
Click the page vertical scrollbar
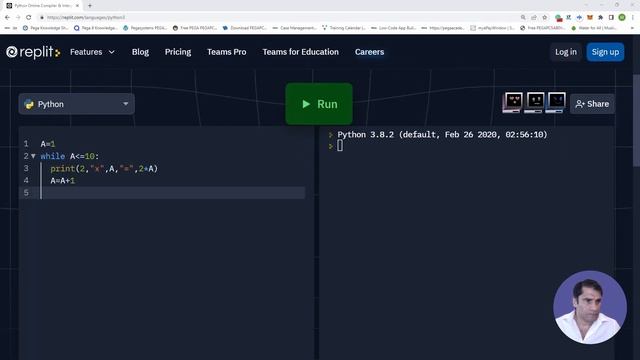(636, 120)
